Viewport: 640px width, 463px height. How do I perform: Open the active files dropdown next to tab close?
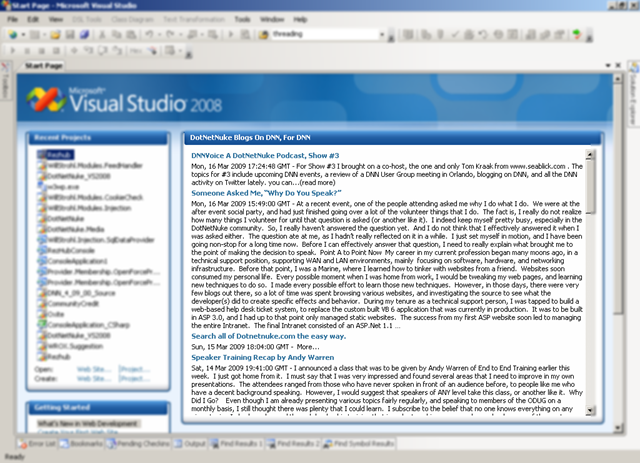(608, 65)
